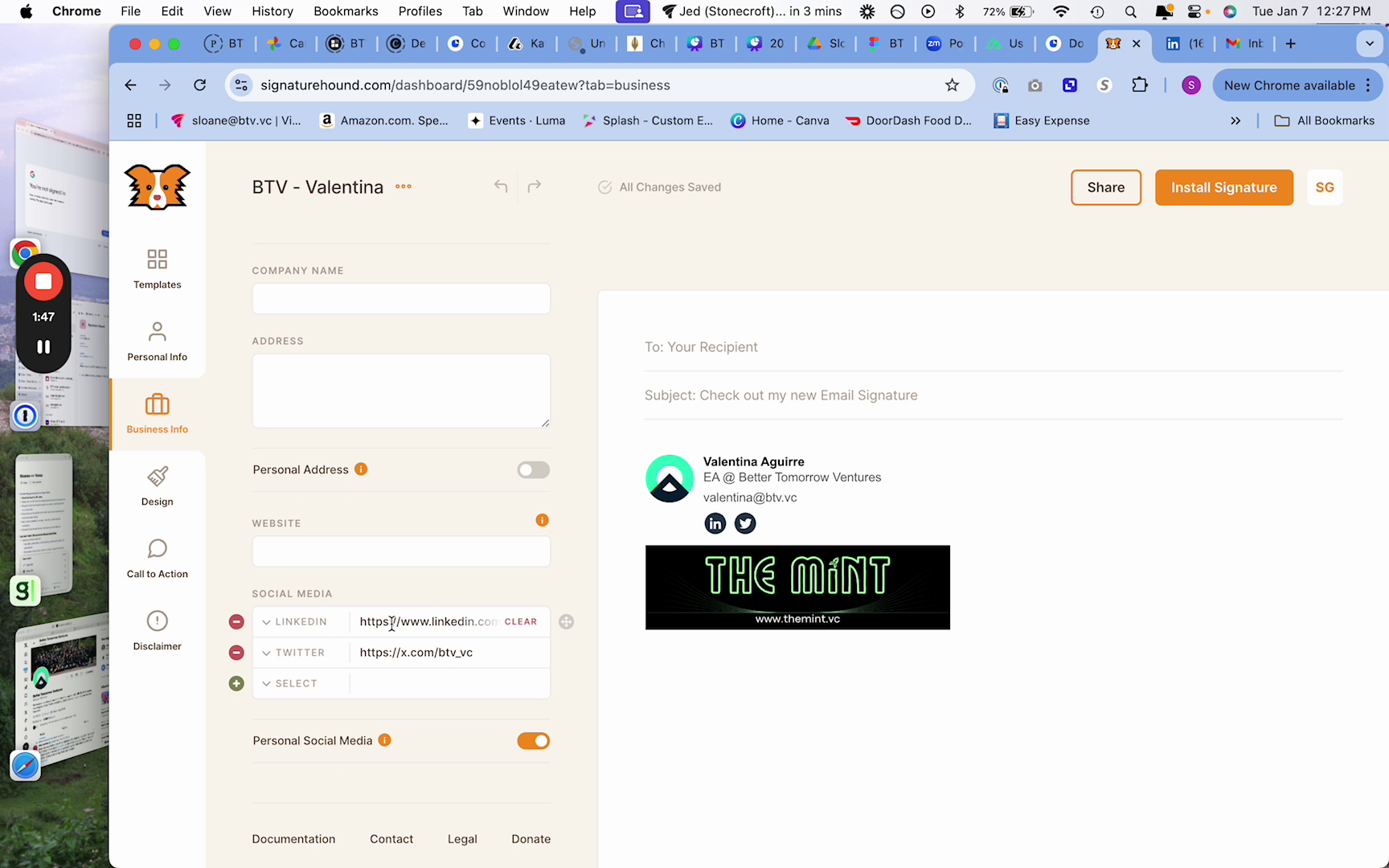
Task: Click the info icon next to Personal Social Media
Action: coord(385,740)
